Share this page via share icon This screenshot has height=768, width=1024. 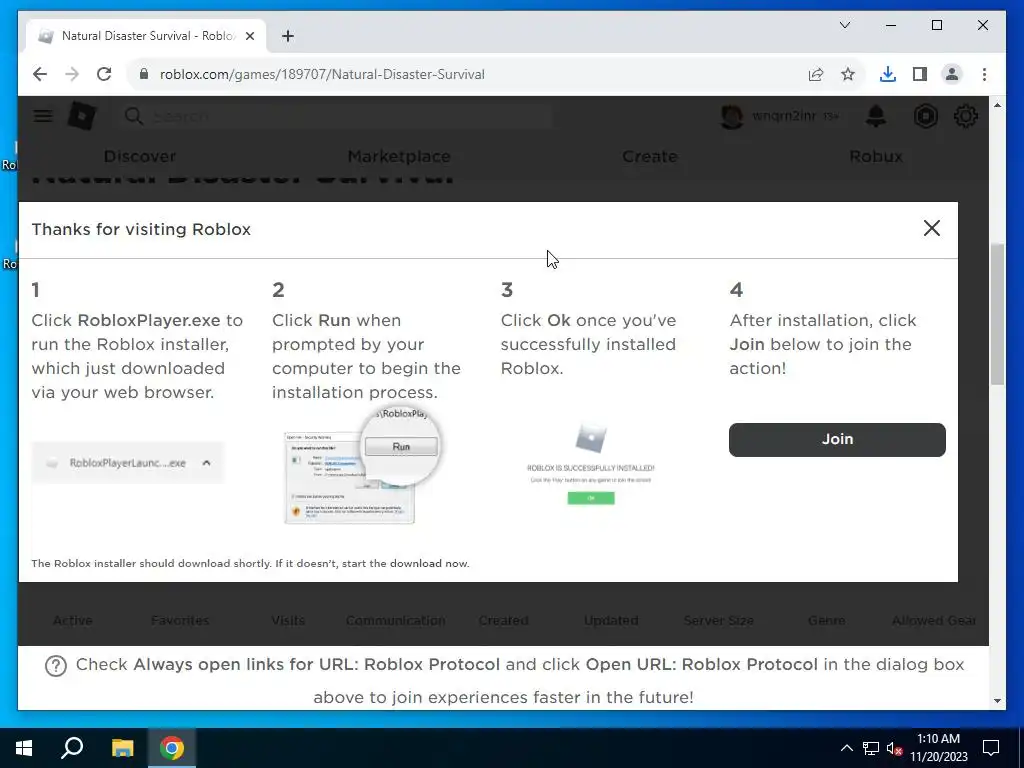point(816,74)
